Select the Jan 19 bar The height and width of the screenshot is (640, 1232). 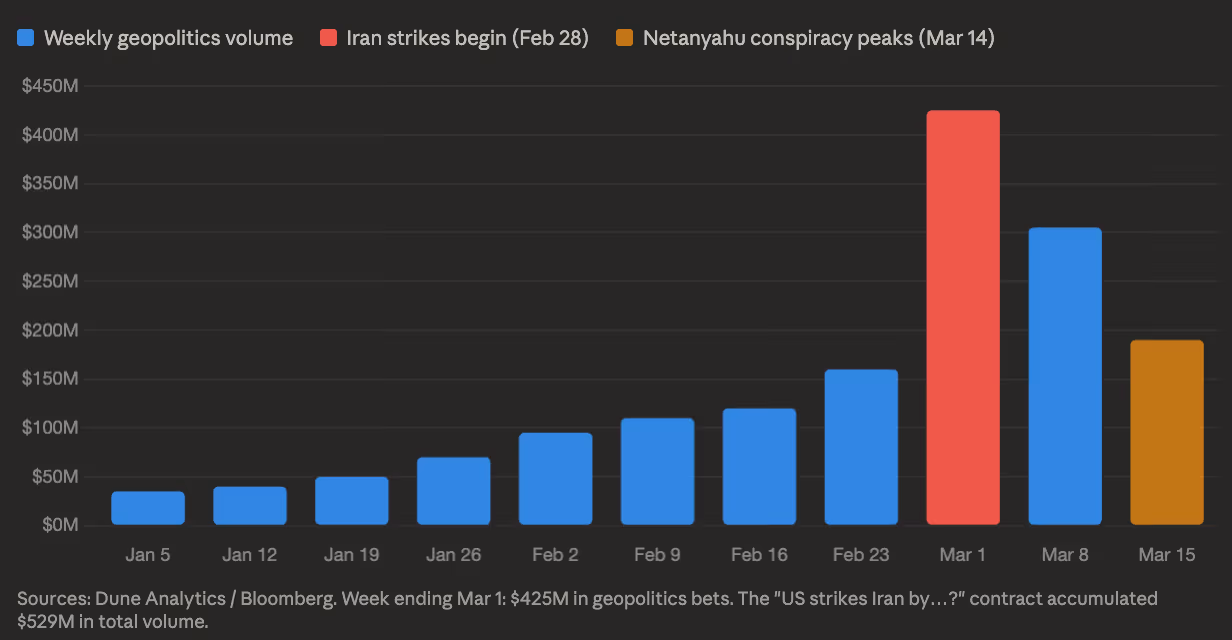tap(351, 500)
